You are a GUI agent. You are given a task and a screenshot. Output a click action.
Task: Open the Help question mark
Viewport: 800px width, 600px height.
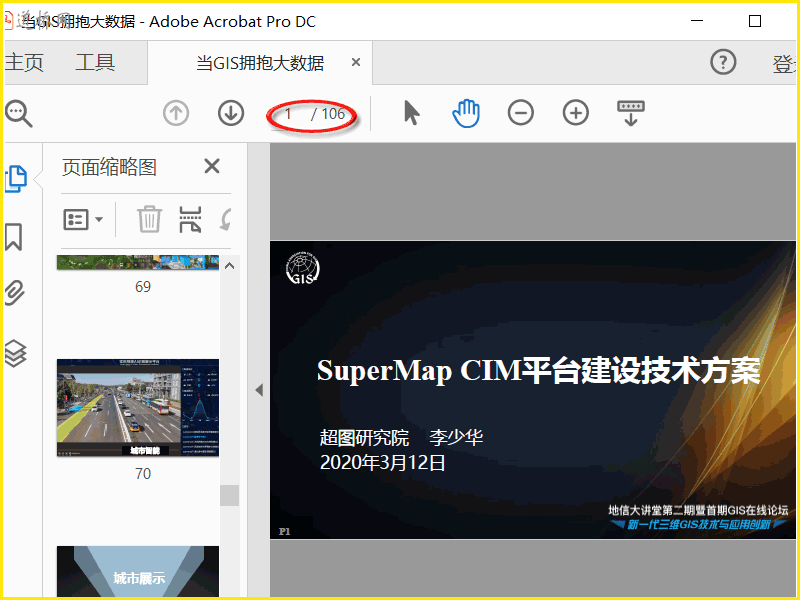pos(723,62)
